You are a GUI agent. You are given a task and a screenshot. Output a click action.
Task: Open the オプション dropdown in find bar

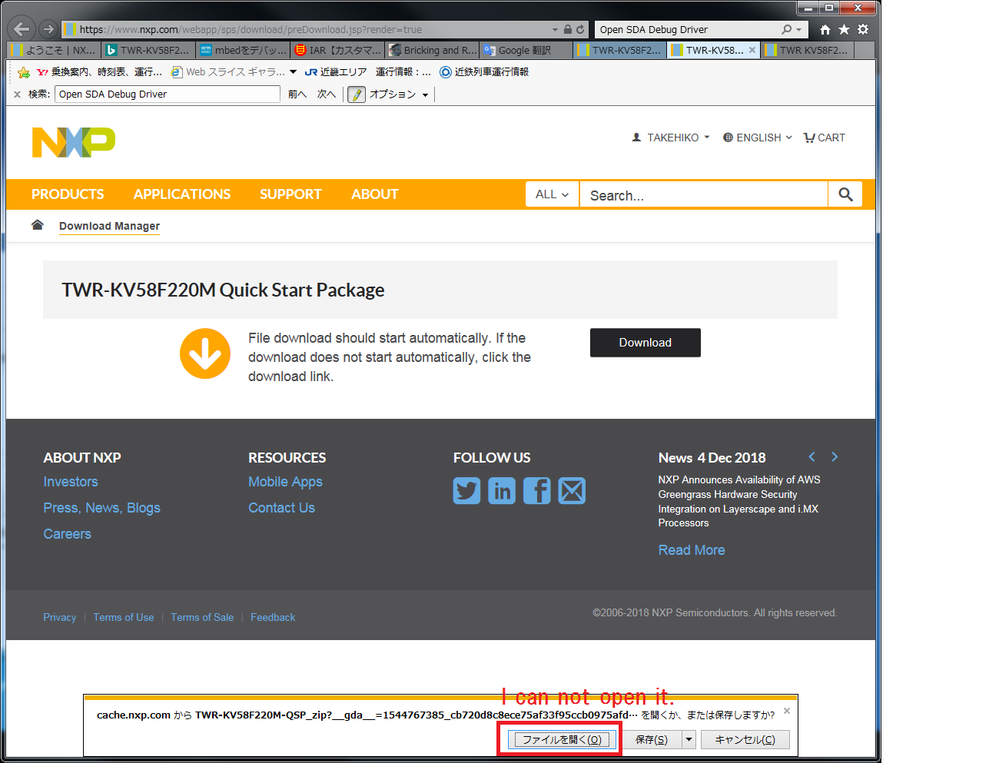coord(399,94)
